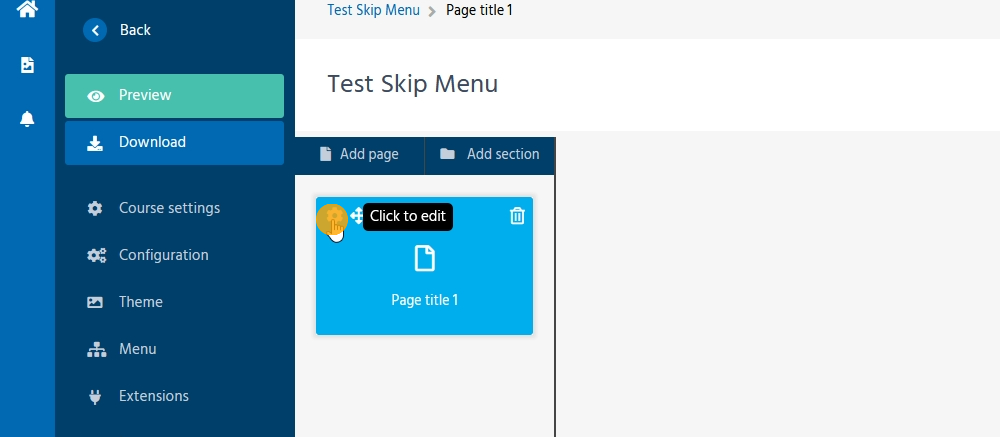Click Add section in the toolbar
Image resolution: width=1000 pixels, height=437 pixels.
490,154
